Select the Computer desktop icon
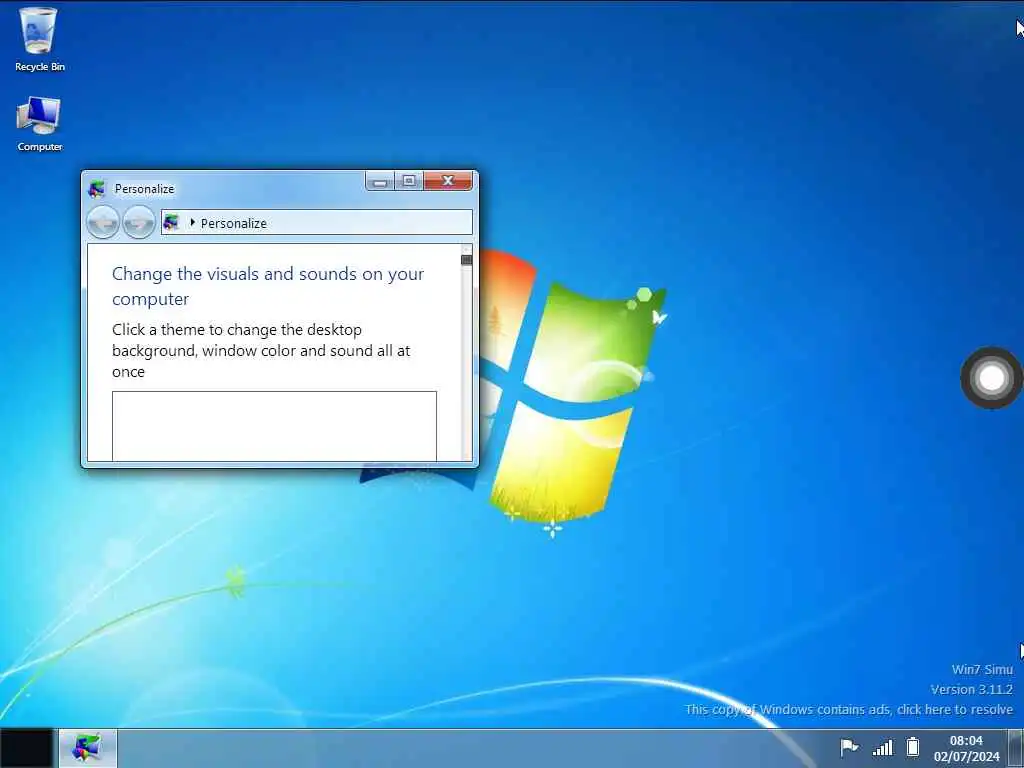Screen dimensions: 1024x768 tap(39, 124)
